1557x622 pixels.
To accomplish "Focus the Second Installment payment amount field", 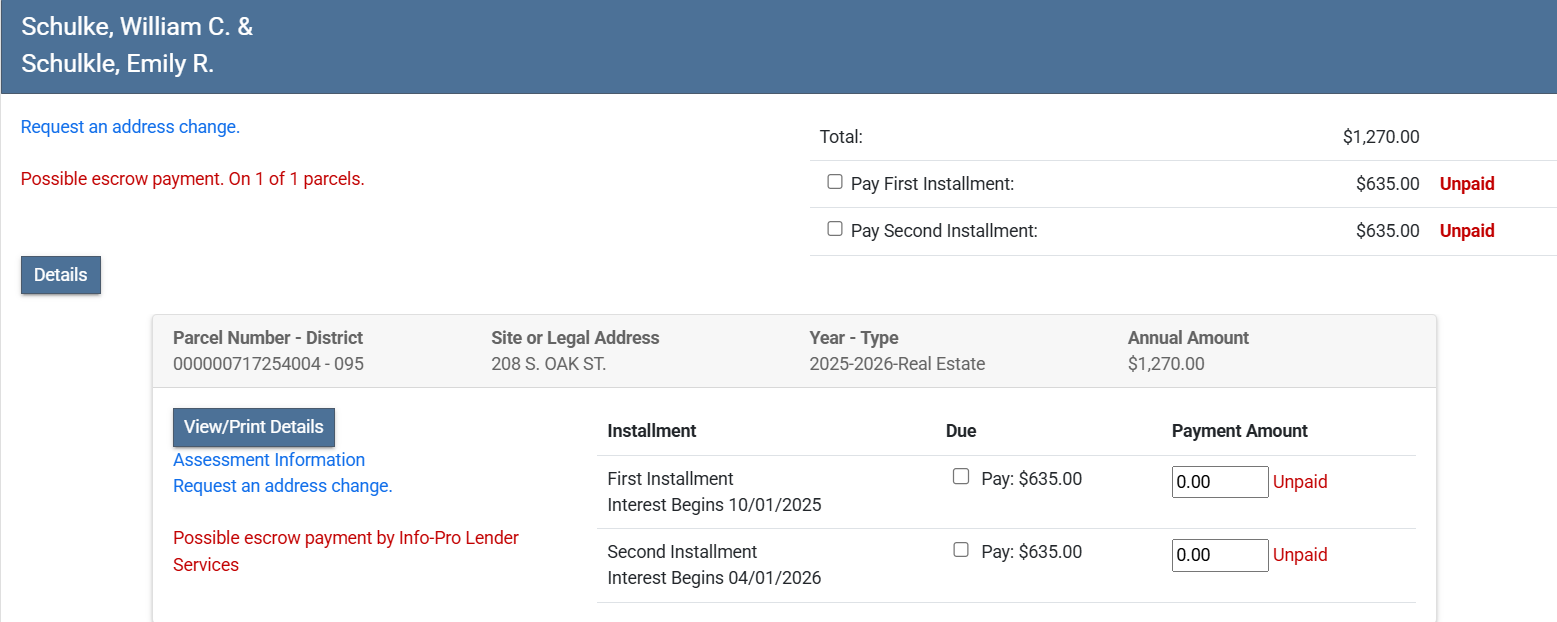I will click(x=1219, y=555).
